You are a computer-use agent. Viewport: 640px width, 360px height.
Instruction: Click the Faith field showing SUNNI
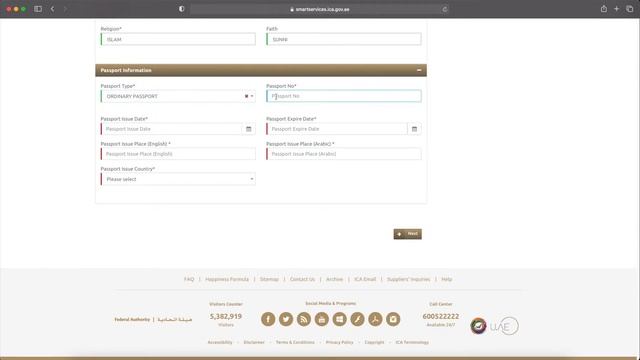(x=344, y=39)
